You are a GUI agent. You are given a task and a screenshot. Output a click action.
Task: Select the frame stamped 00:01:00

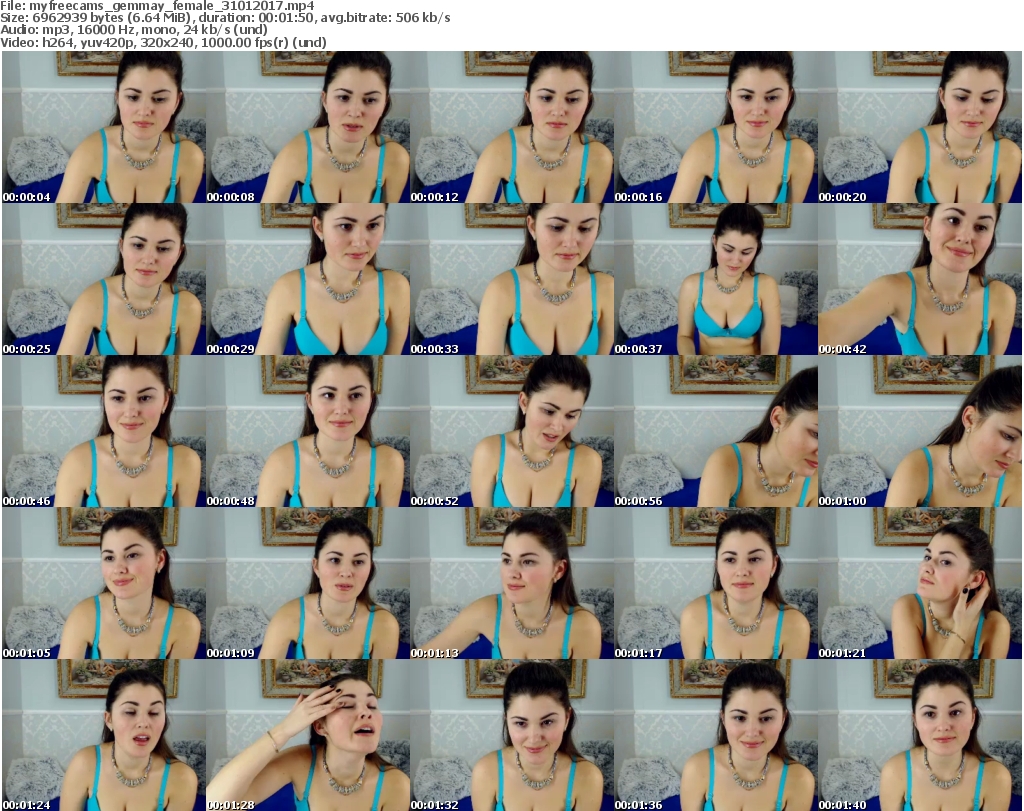pos(920,432)
